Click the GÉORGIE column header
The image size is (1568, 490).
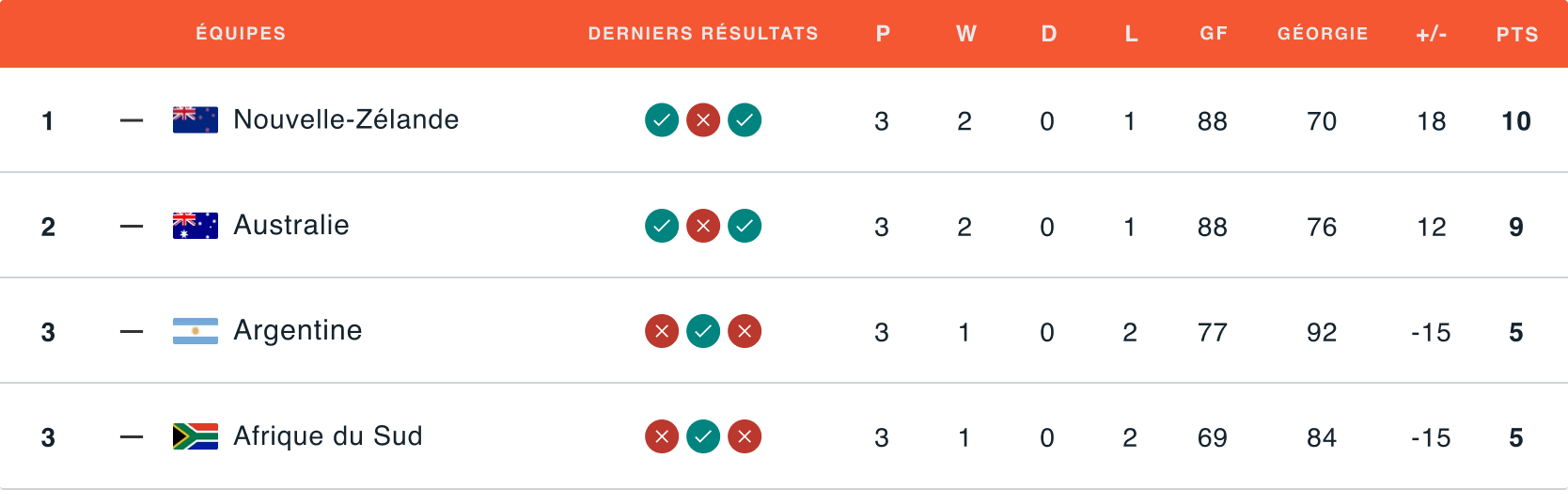[x=1323, y=34]
